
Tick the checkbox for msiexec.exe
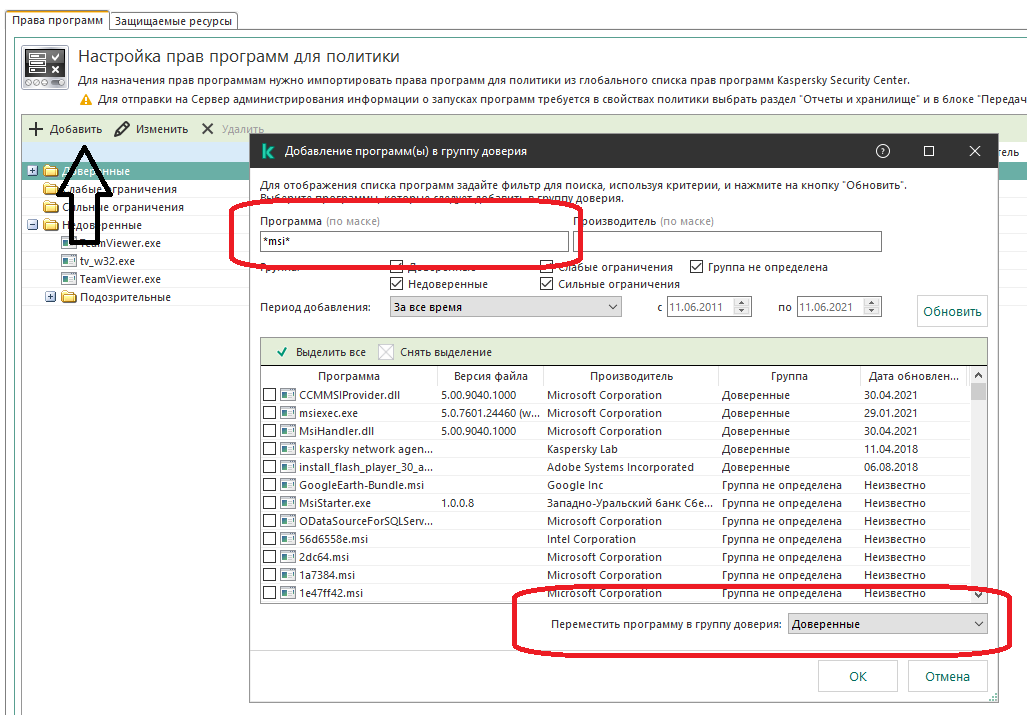(269, 413)
